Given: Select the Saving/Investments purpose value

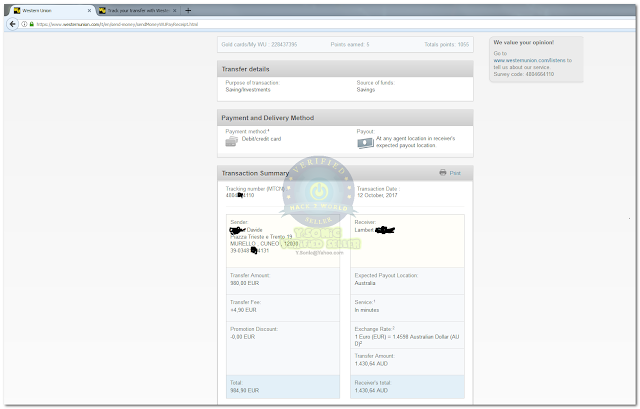Looking at the screenshot, I should (x=248, y=90).
